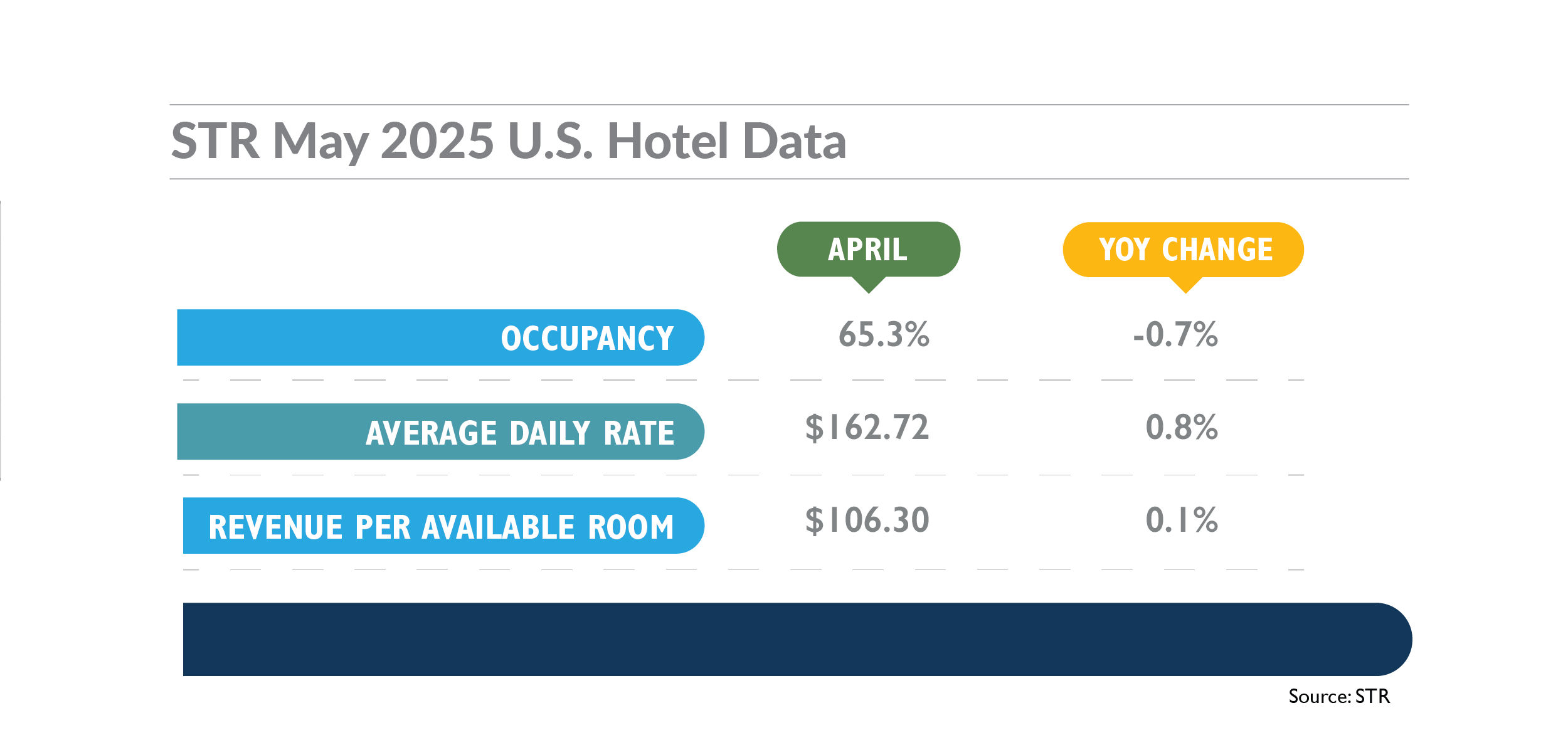The image size is (1568, 740).
Task: Click the $106.30 RevPAR value
Action: click(867, 521)
